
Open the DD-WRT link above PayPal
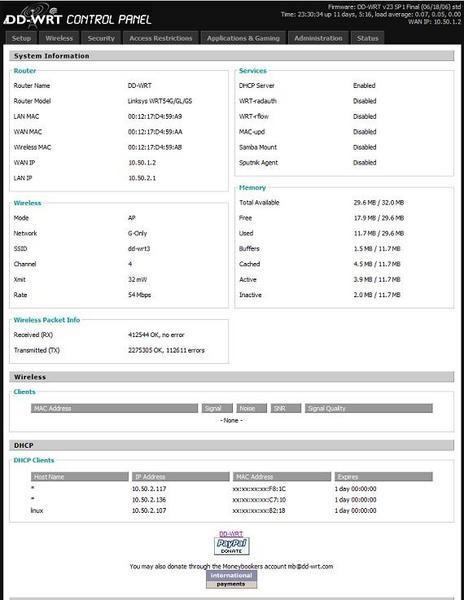click(231, 533)
